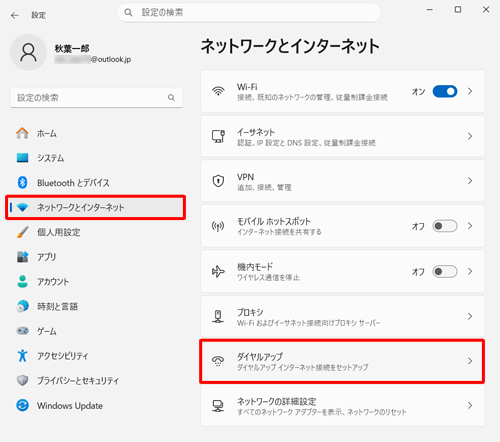Click the proxy server icon
500x442 pixels.
(x=218, y=317)
